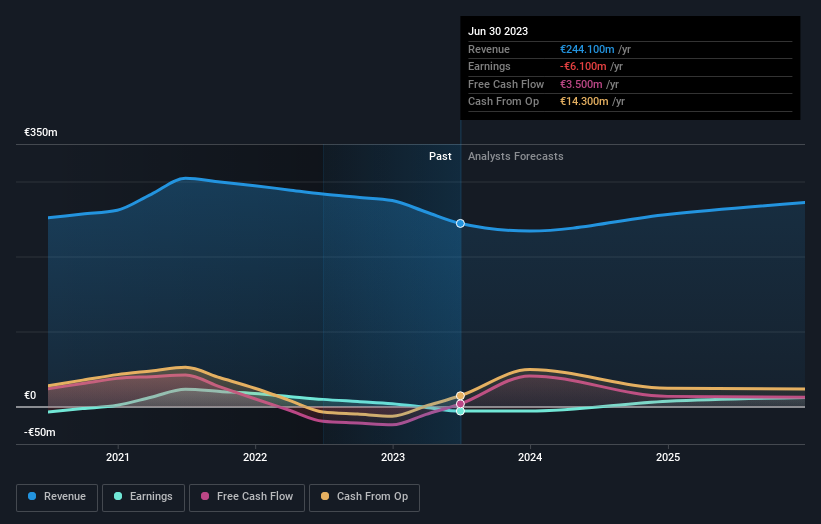
Task: Click the -€6.100m earnings value
Action: point(583,66)
